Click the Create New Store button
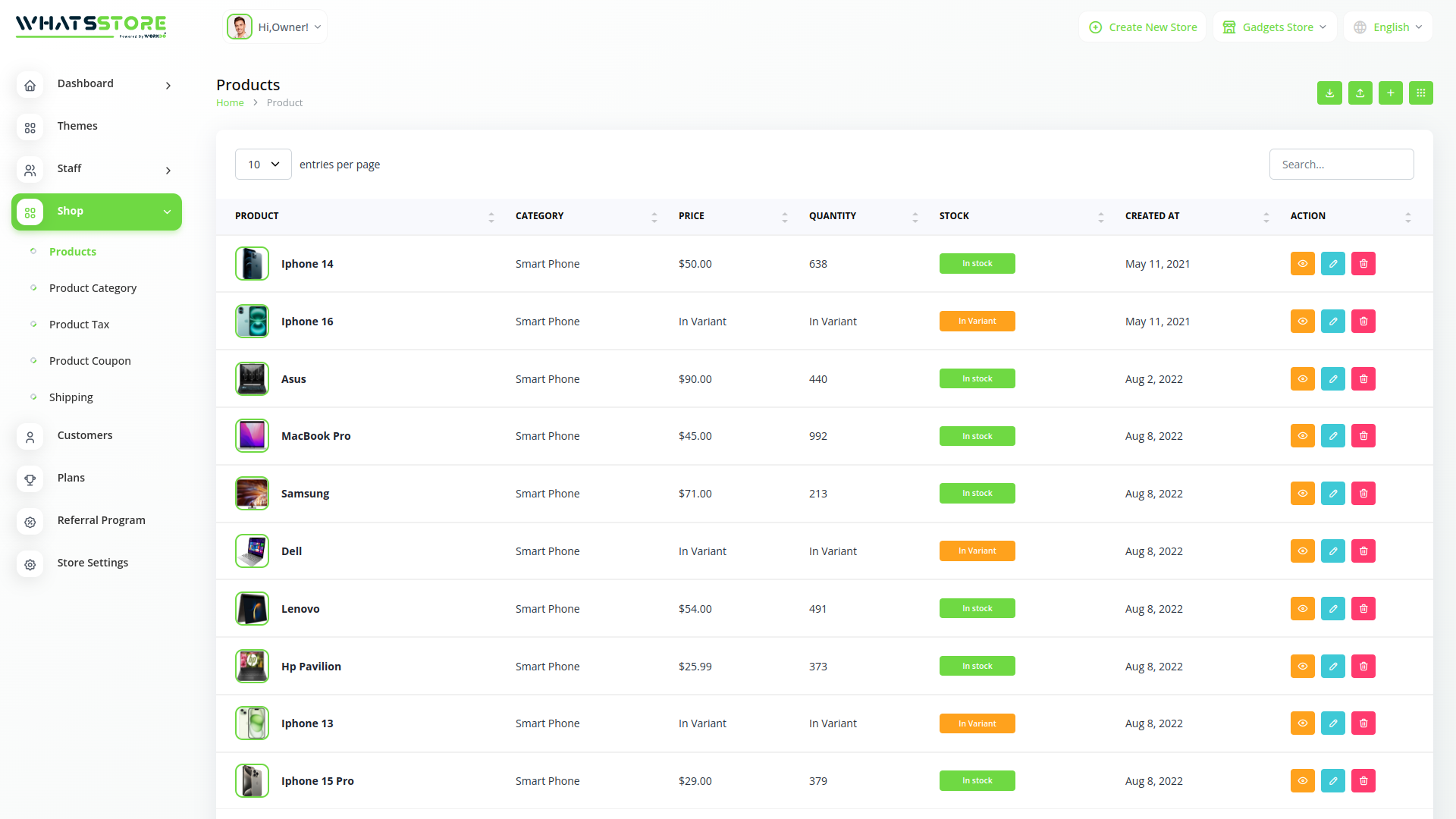The image size is (1456, 819). (1142, 27)
